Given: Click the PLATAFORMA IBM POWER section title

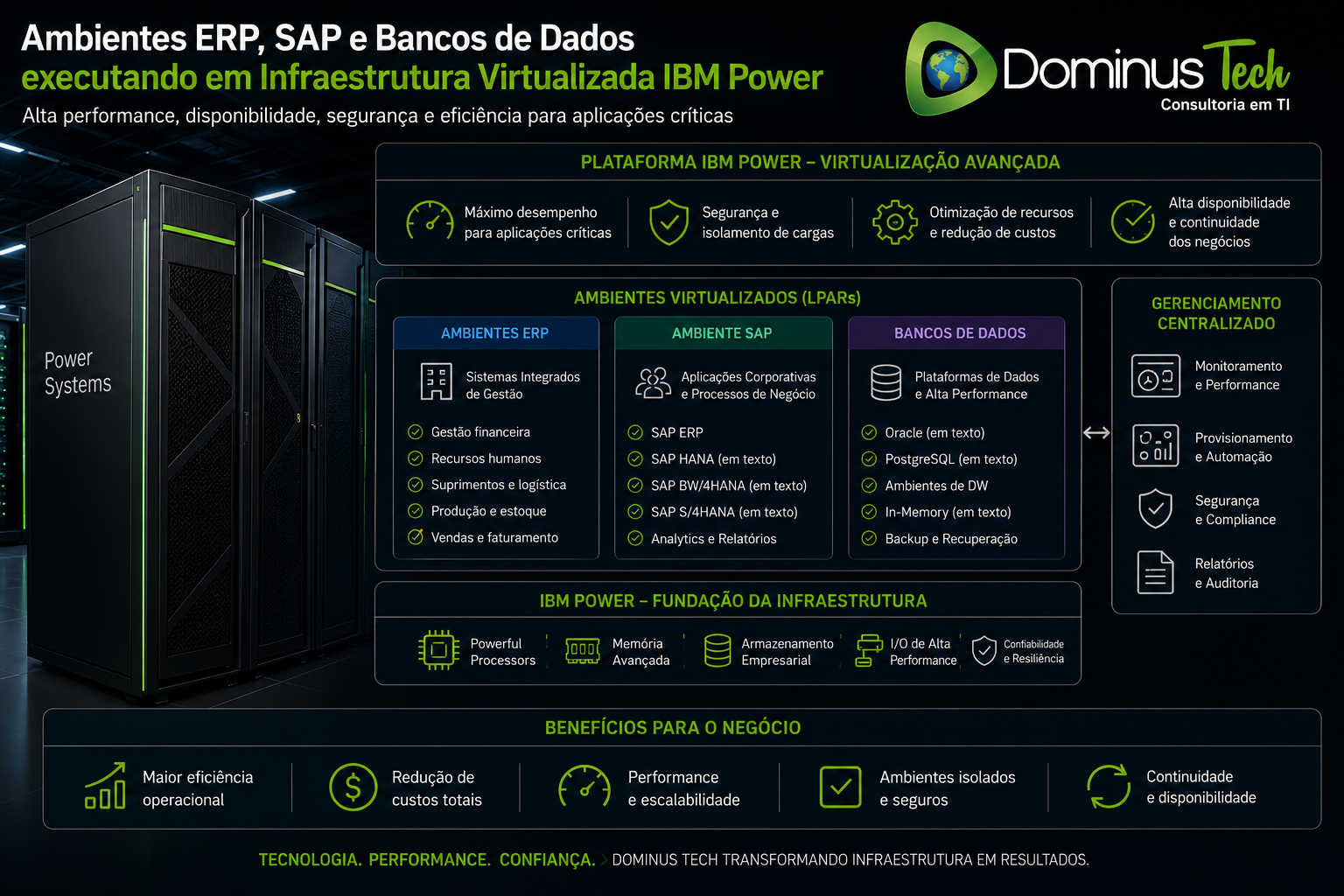Looking at the screenshot, I should (820, 162).
